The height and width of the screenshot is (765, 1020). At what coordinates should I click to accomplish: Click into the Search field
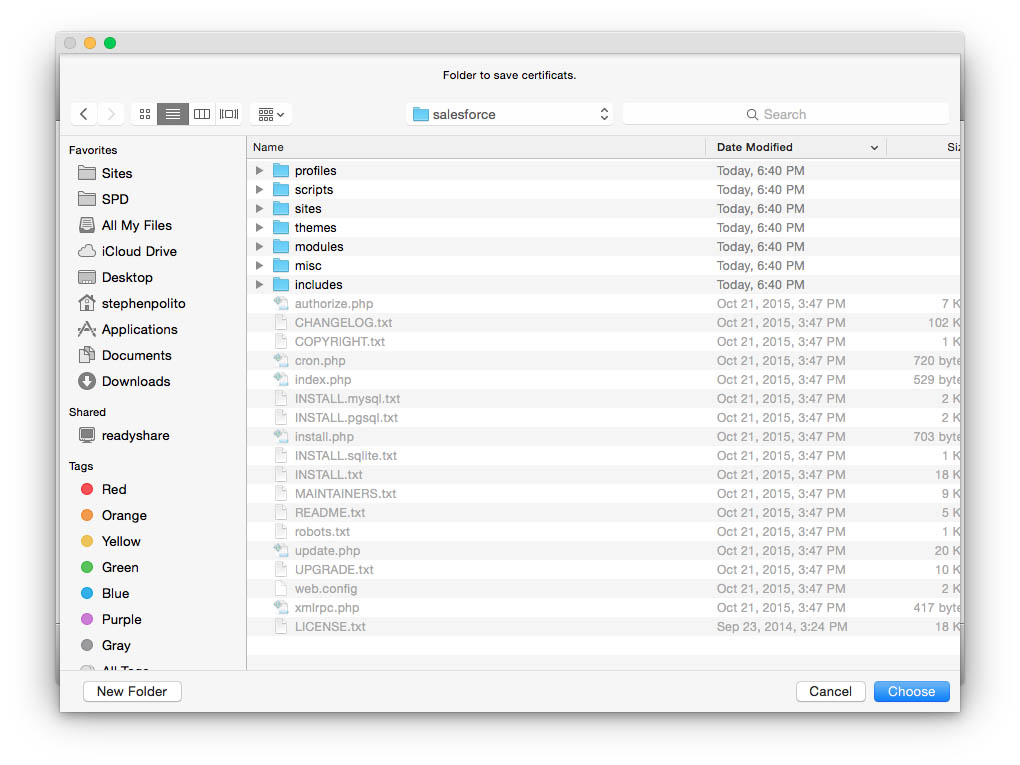(785, 114)
